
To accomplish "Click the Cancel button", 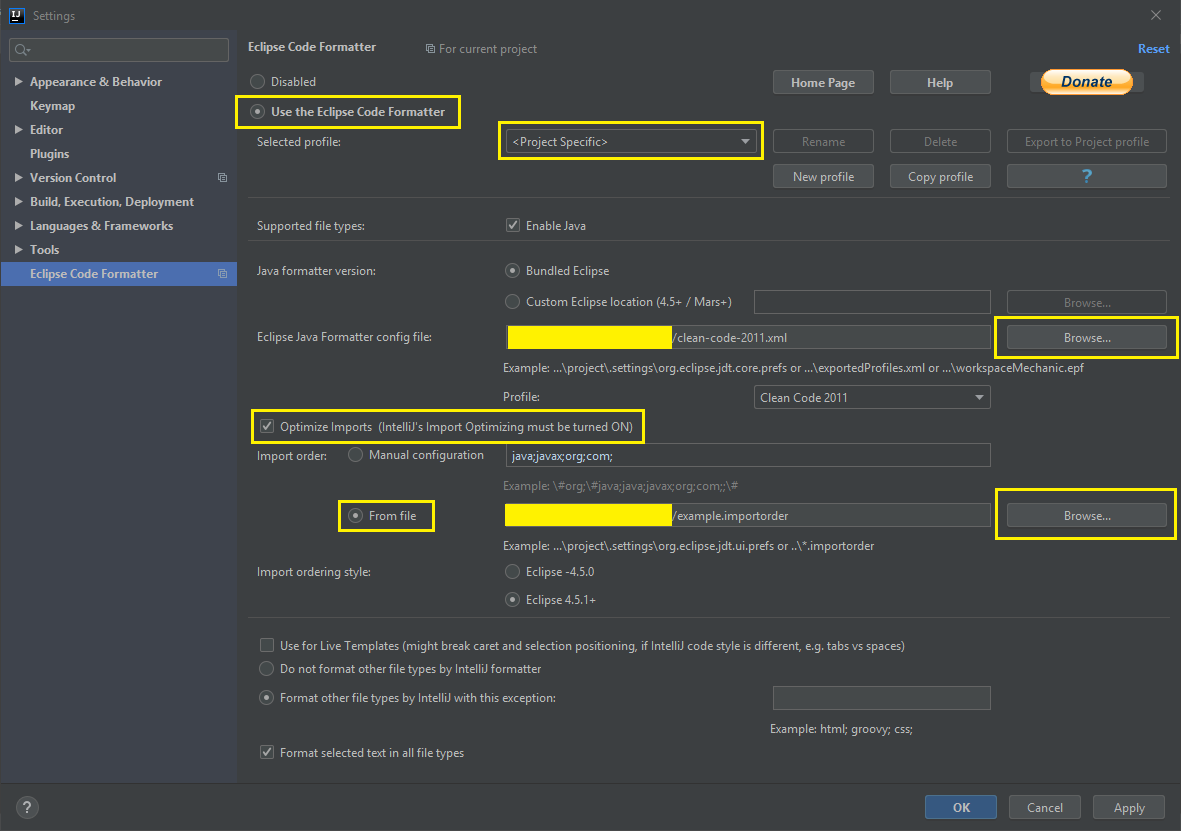I will click(1045, 807).
